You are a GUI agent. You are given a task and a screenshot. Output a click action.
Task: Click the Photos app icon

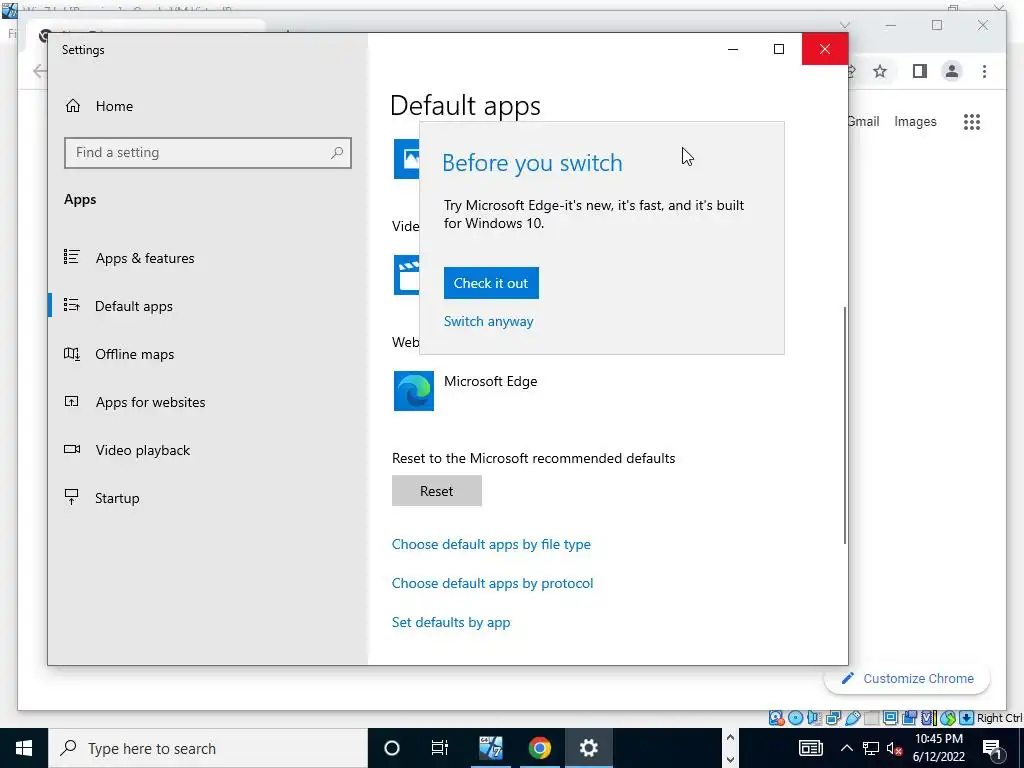pyautogui.click(x=406, y=159)
